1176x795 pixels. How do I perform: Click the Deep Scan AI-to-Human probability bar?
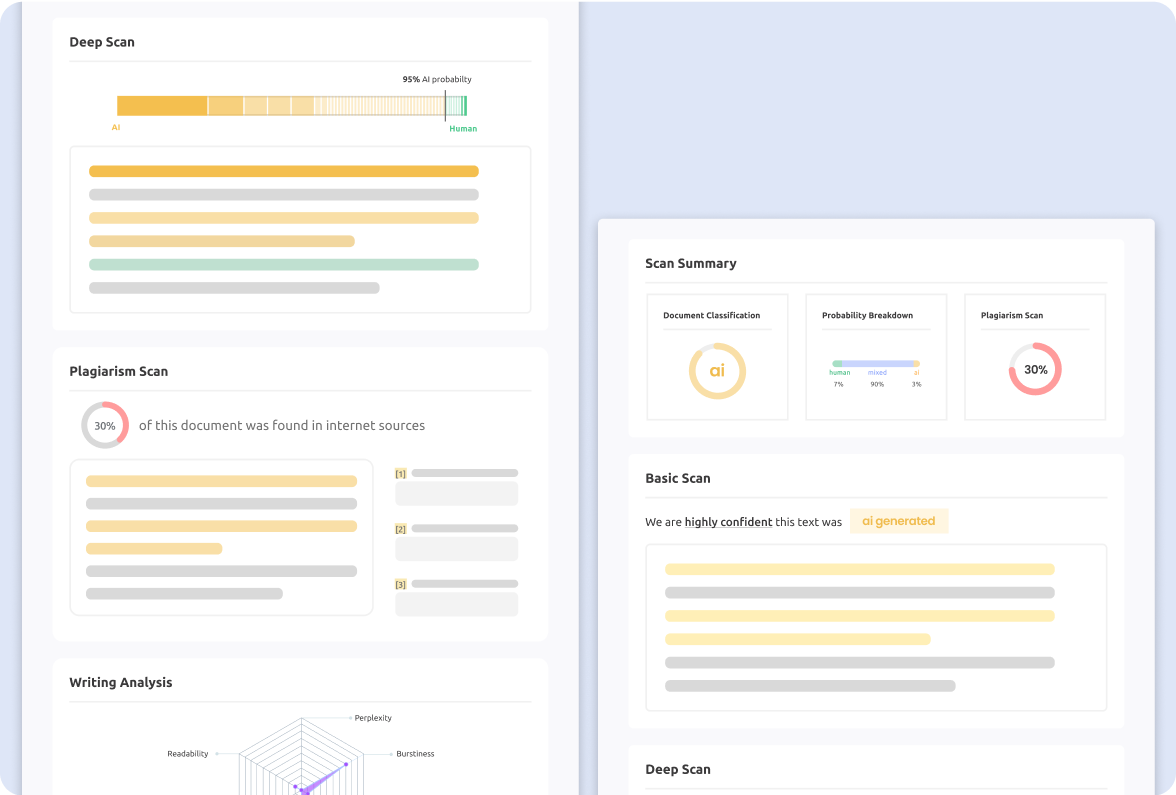tap(292, 106)
